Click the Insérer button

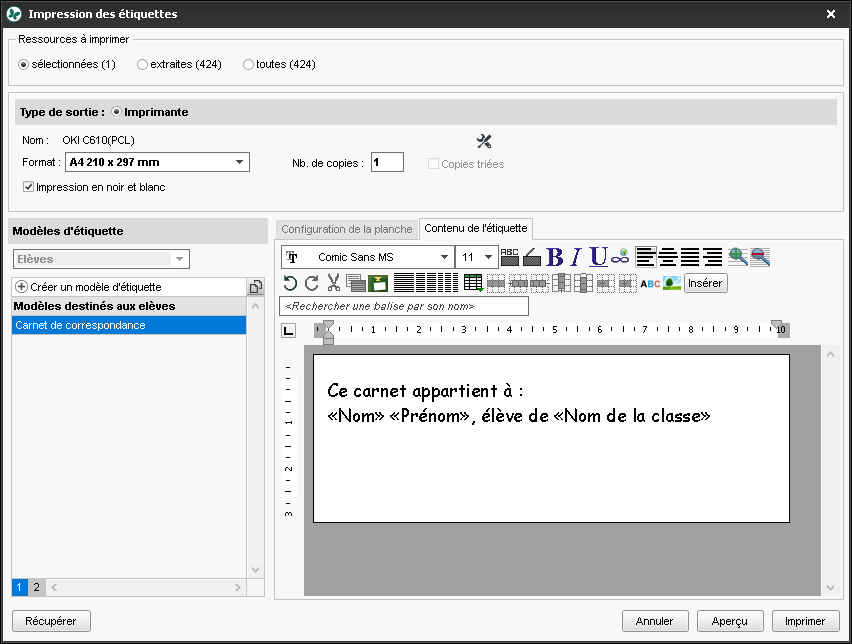[705, 283]
